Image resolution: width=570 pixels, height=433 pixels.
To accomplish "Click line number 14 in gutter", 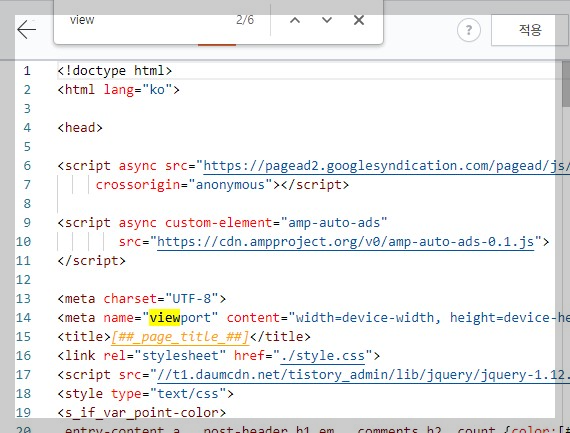I will click(23, 318).
